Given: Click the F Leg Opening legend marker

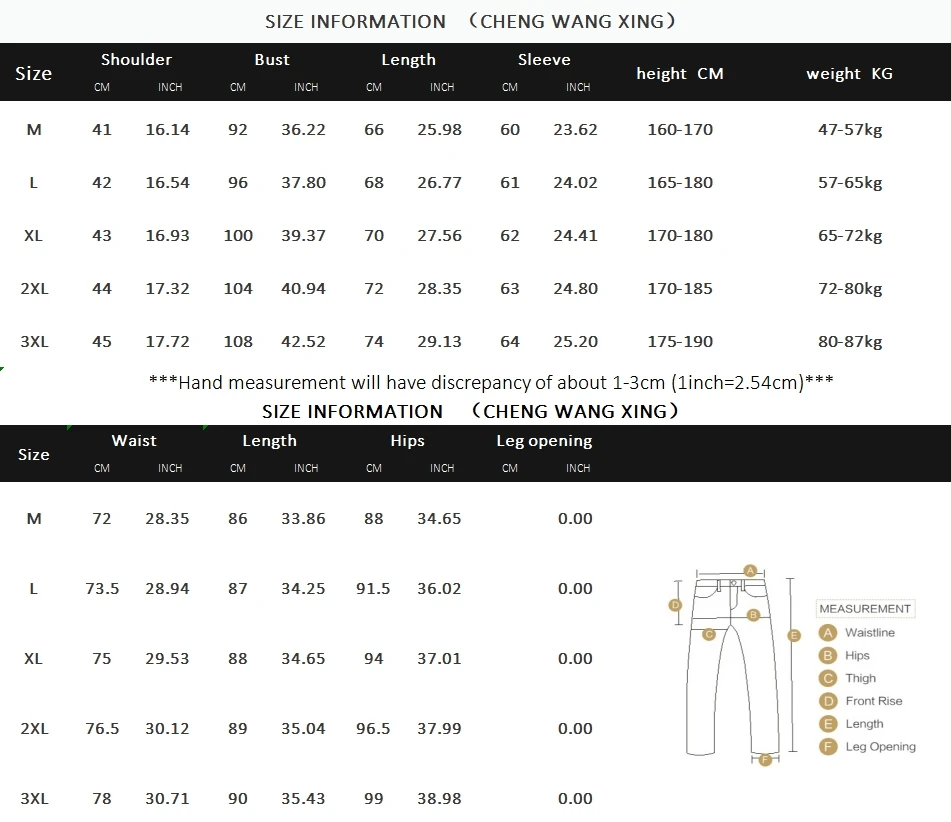Looking at the screenshot, I should tap(827, 747).
